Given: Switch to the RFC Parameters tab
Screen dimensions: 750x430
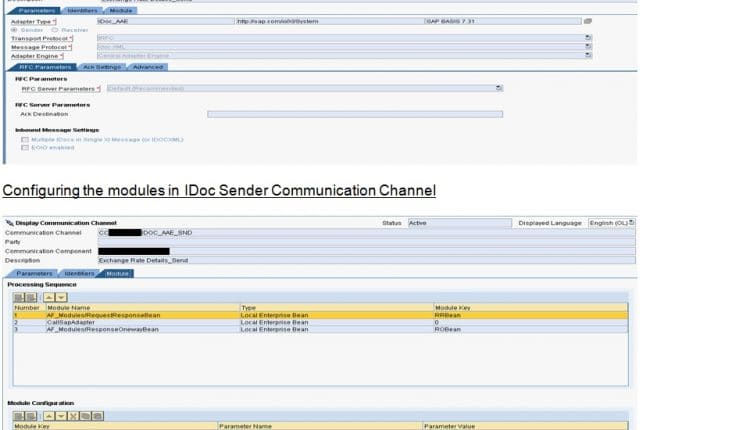Looking at the screenshot, I should (x=44, y=67).
